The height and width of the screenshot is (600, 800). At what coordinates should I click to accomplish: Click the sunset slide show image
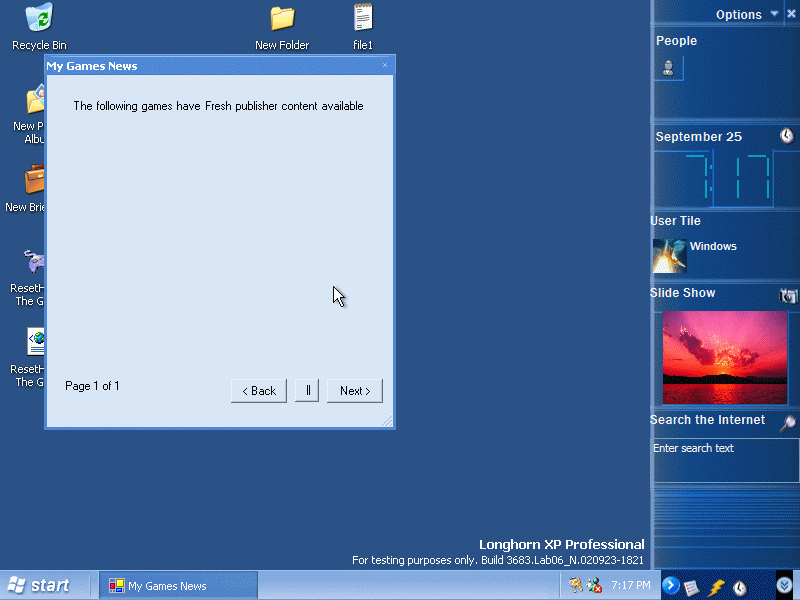[x=724, y=357]
